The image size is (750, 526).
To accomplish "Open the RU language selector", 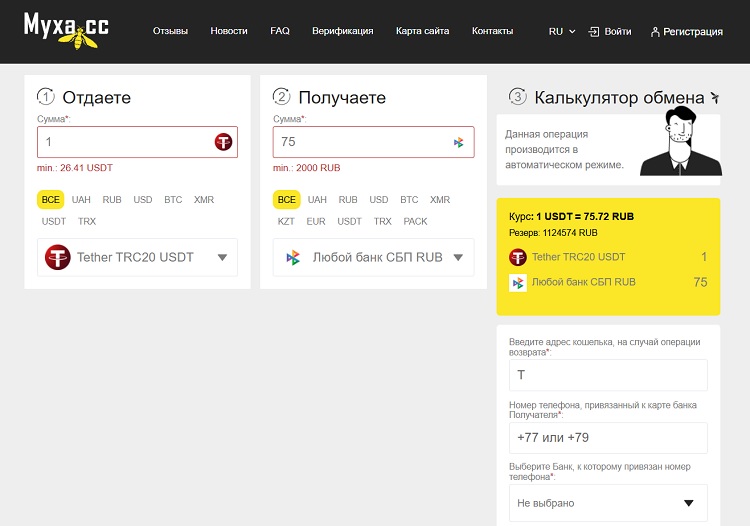I will (x=562, y=31).
